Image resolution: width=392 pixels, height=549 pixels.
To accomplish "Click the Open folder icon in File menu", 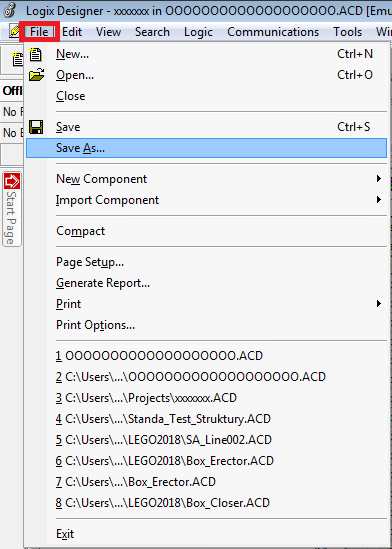I will (x=36, y=75).
